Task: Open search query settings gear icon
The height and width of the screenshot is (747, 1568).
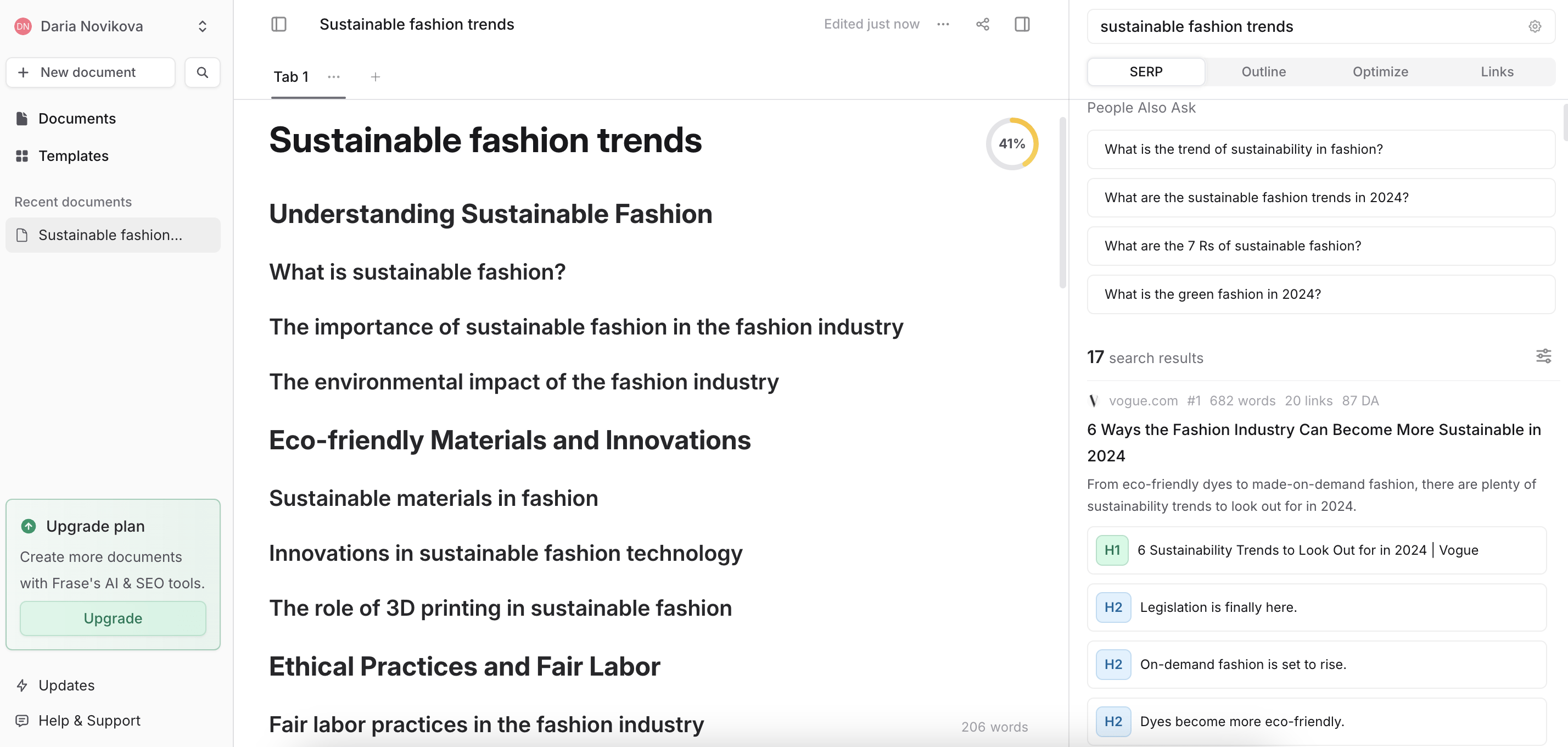Action: tap(1535, 27)
